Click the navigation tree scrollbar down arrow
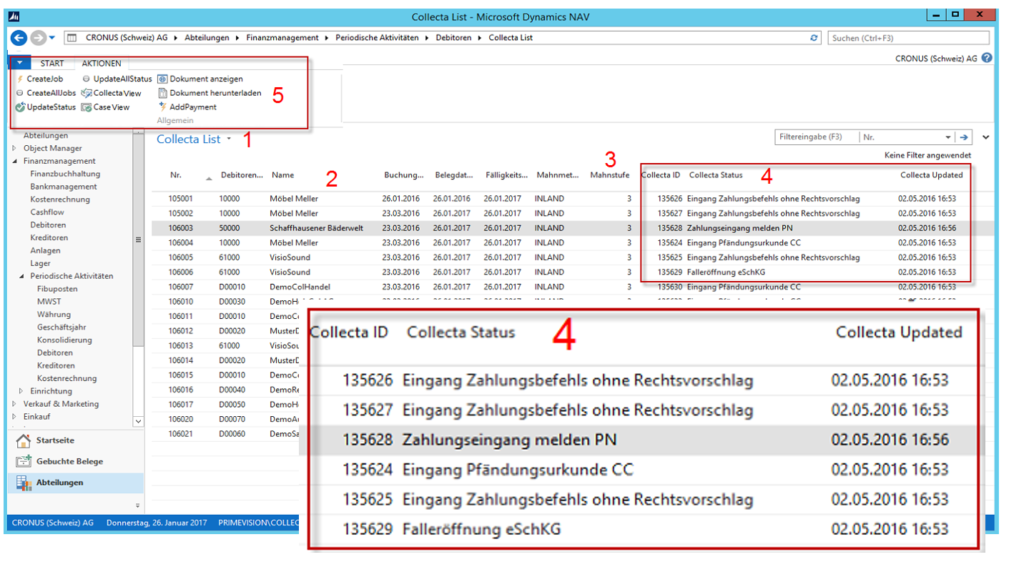The width and height of the screenshot is (1024, 562). 138,422
